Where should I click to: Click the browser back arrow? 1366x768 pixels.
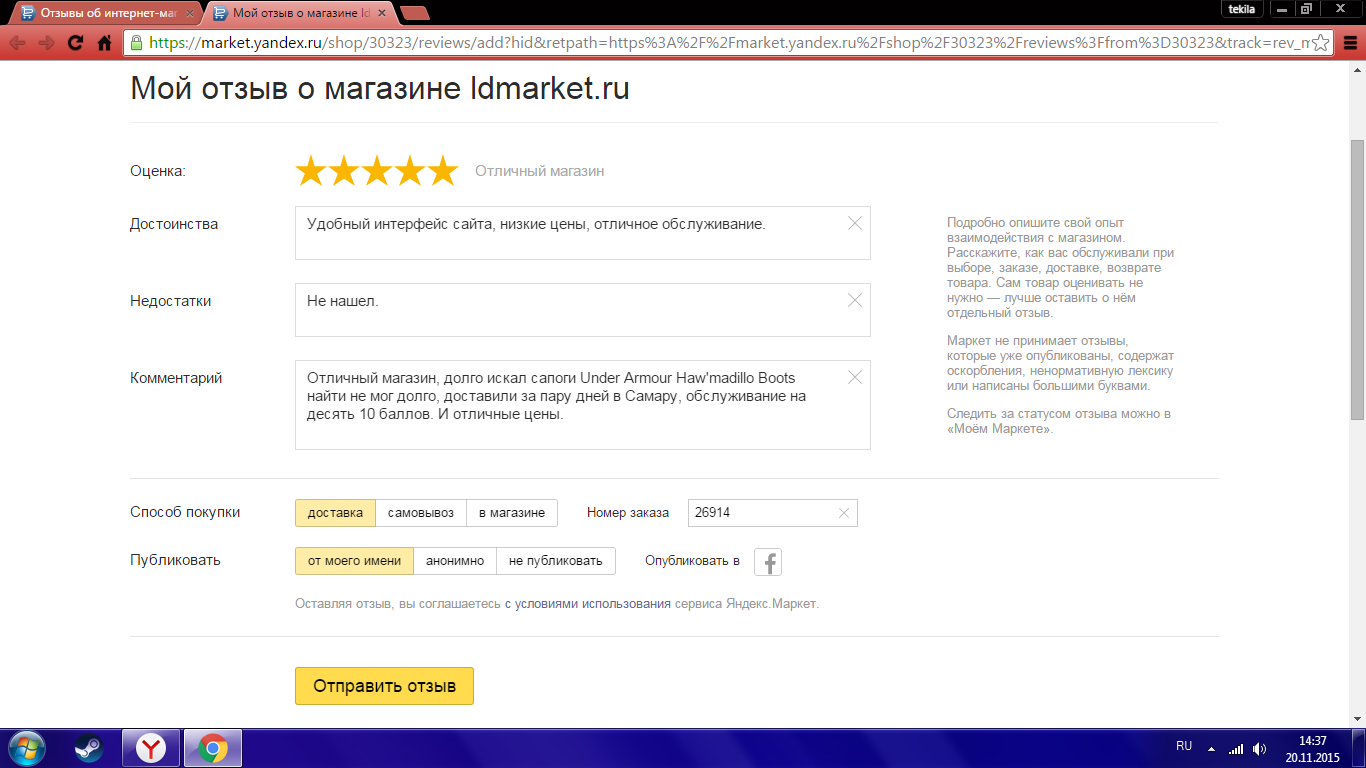click(17, 43)
